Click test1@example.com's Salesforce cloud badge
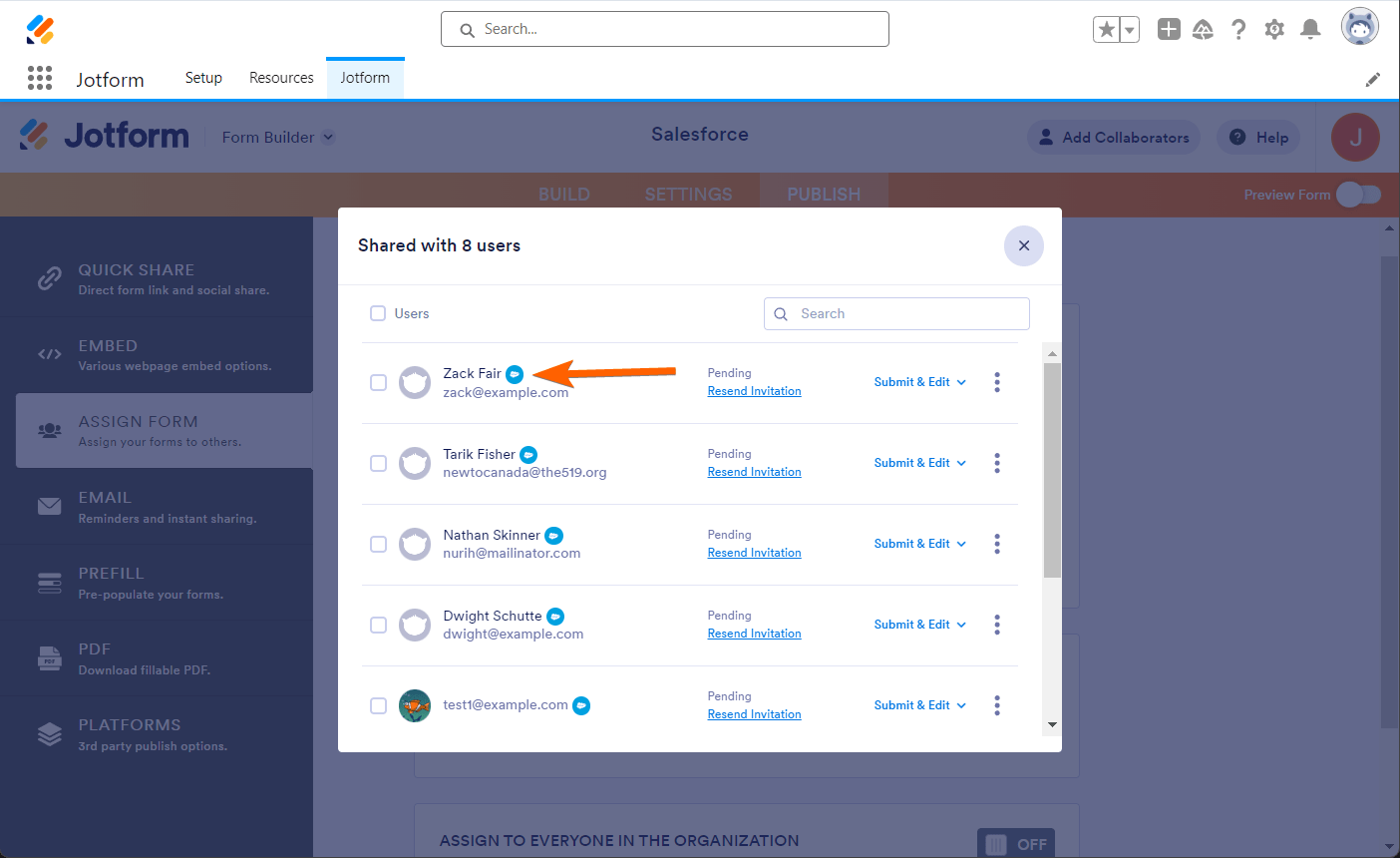 [x=581, y=705]
